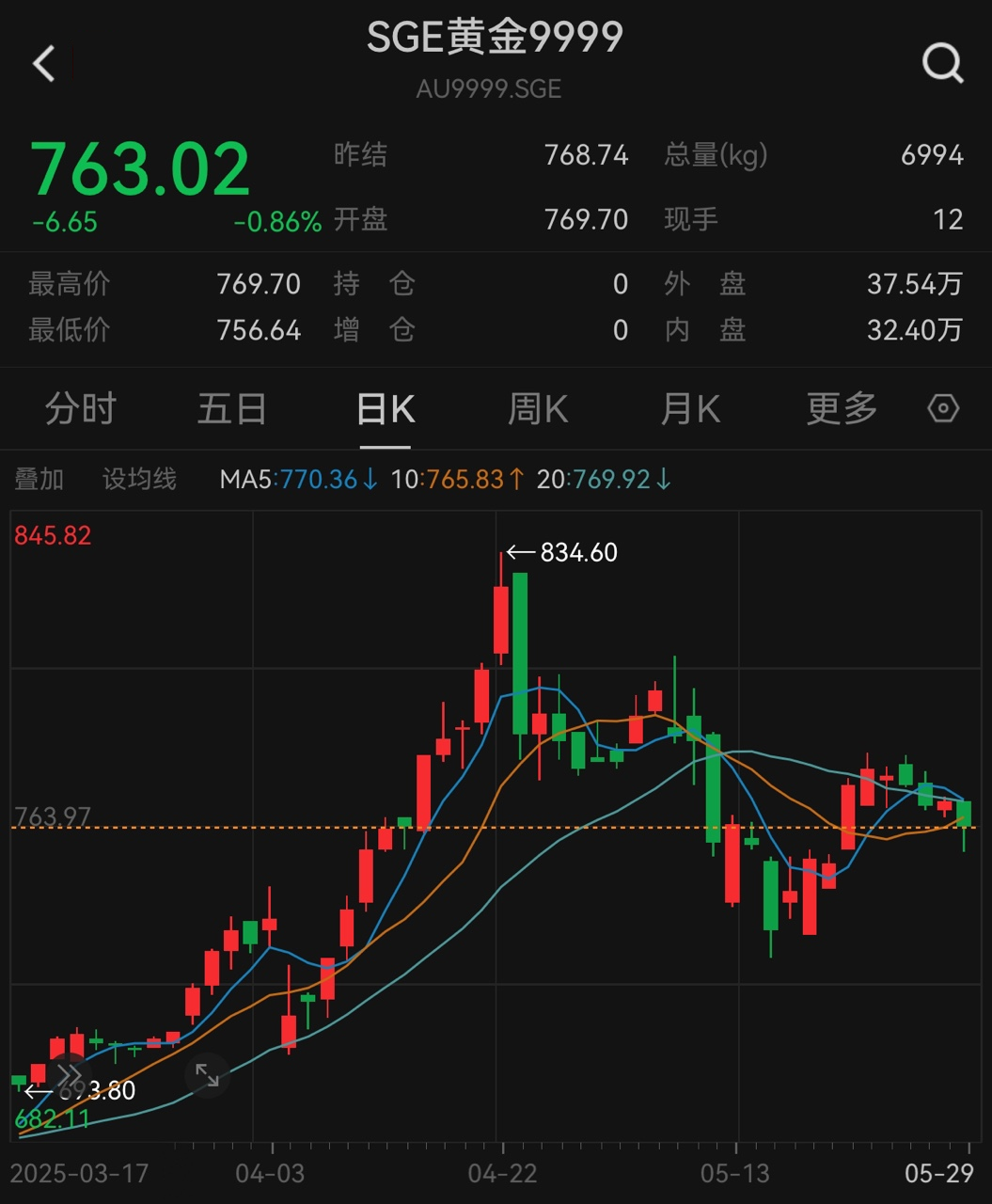Image resolution: width=992 pixels, height=1204 pixels.
Task: Tap 总量(kg) value 6994
Action: coord(932,155)
